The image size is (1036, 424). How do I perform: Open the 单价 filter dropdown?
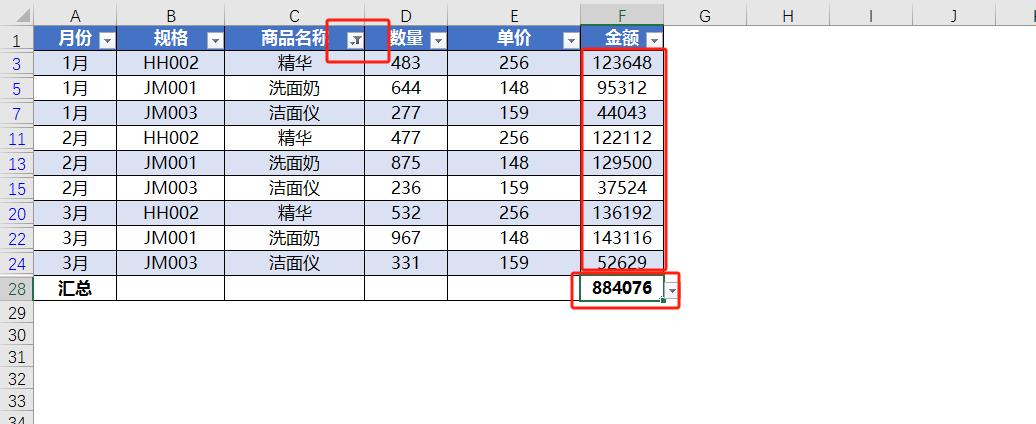pyautogui.click(x=572, y=41)
